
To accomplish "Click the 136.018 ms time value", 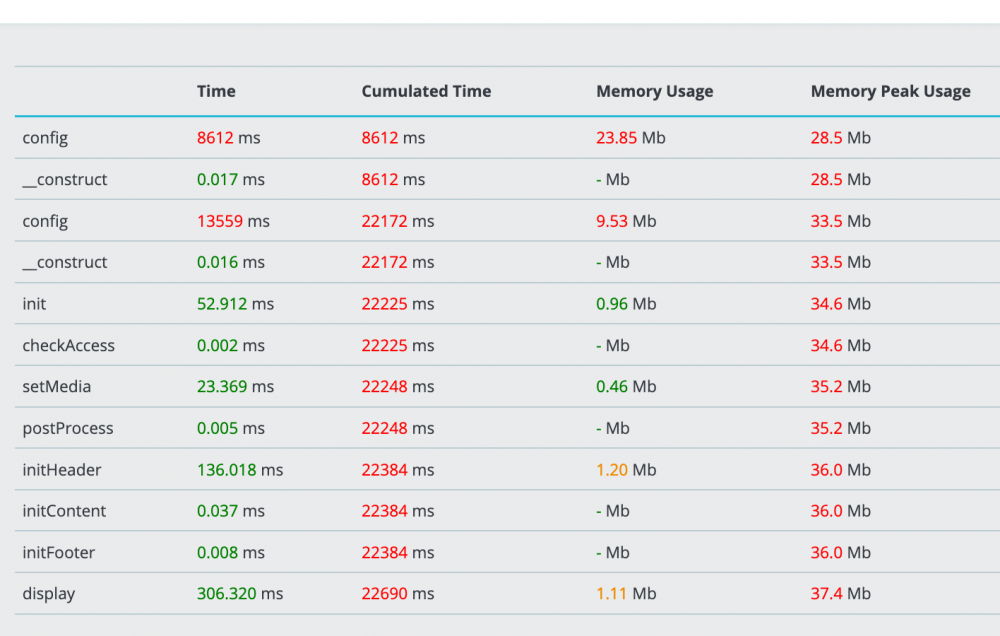I will [240, 470].
